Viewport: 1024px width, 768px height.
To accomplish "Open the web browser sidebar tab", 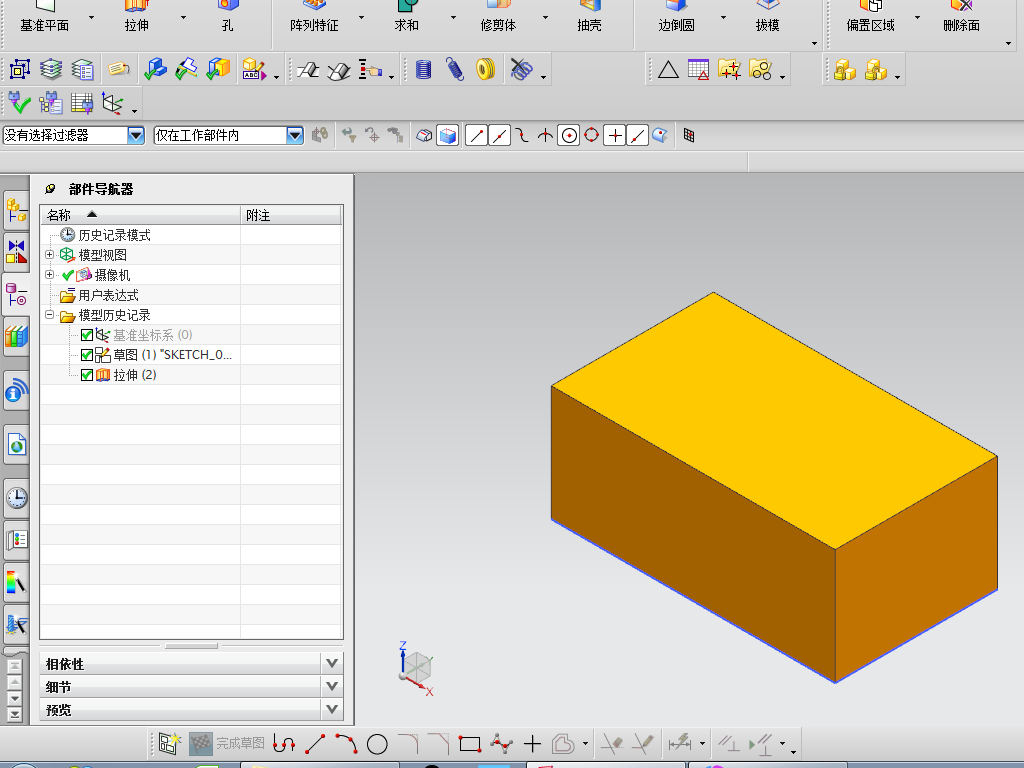I will coord(16,445).
